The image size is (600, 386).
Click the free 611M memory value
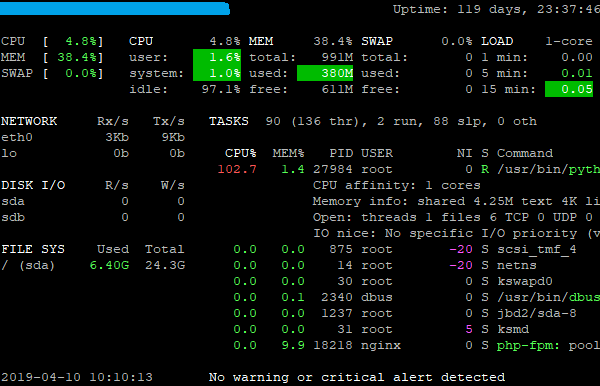coord(337,90)
